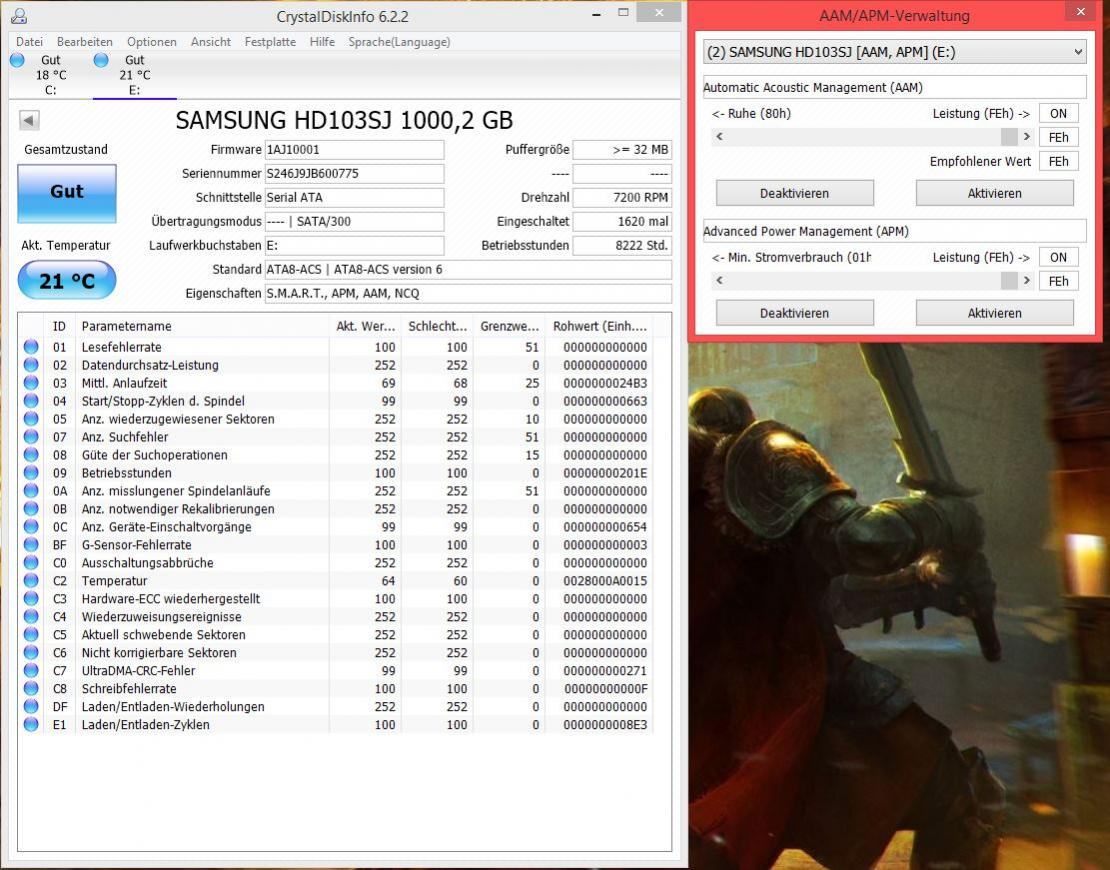Click APM slider left arrow toward Min. Stromverbrauch
The height and width of the screenshot is (870, 1110).
[720, 281]
